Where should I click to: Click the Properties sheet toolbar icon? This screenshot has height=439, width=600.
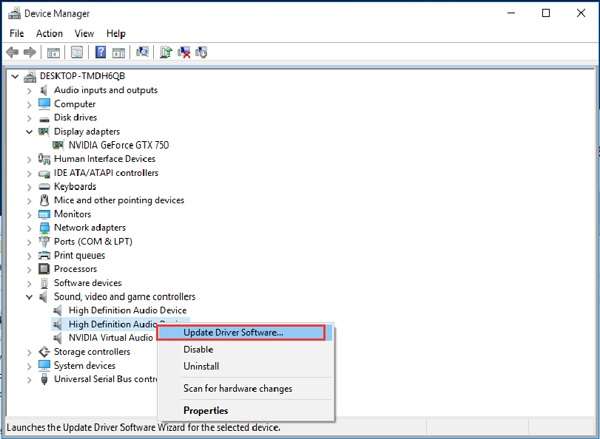tap(77, 52)
